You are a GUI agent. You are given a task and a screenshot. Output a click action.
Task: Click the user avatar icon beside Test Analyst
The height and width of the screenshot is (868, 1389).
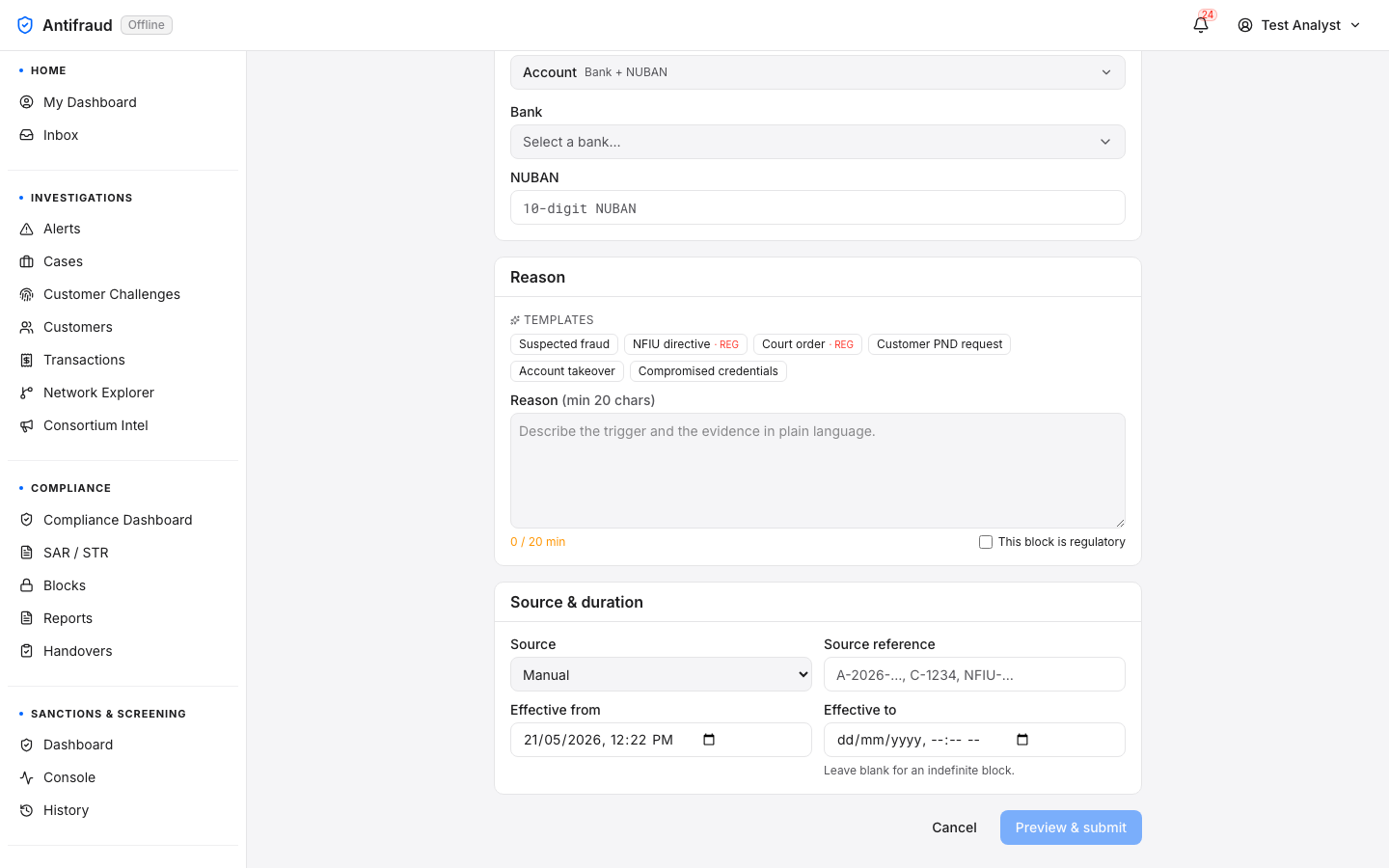[x=1245, y=25]
